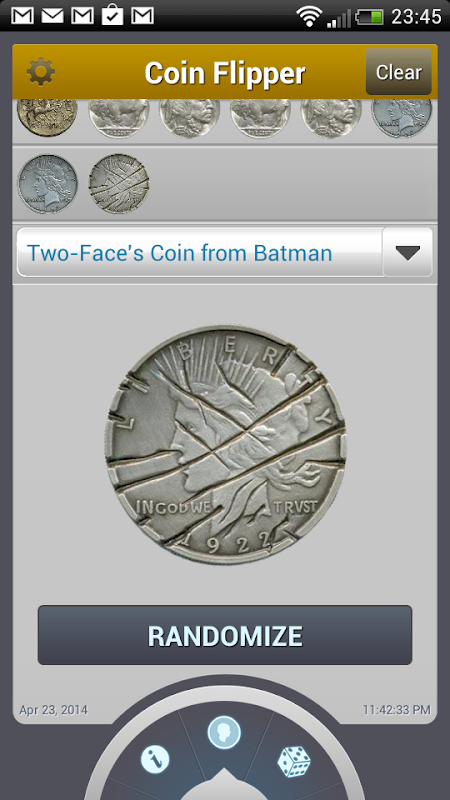The height and width of the screenshot is (800, 450).
Task: Tap the center pointer of the wheel menu
Action: (x=224, y=783)
